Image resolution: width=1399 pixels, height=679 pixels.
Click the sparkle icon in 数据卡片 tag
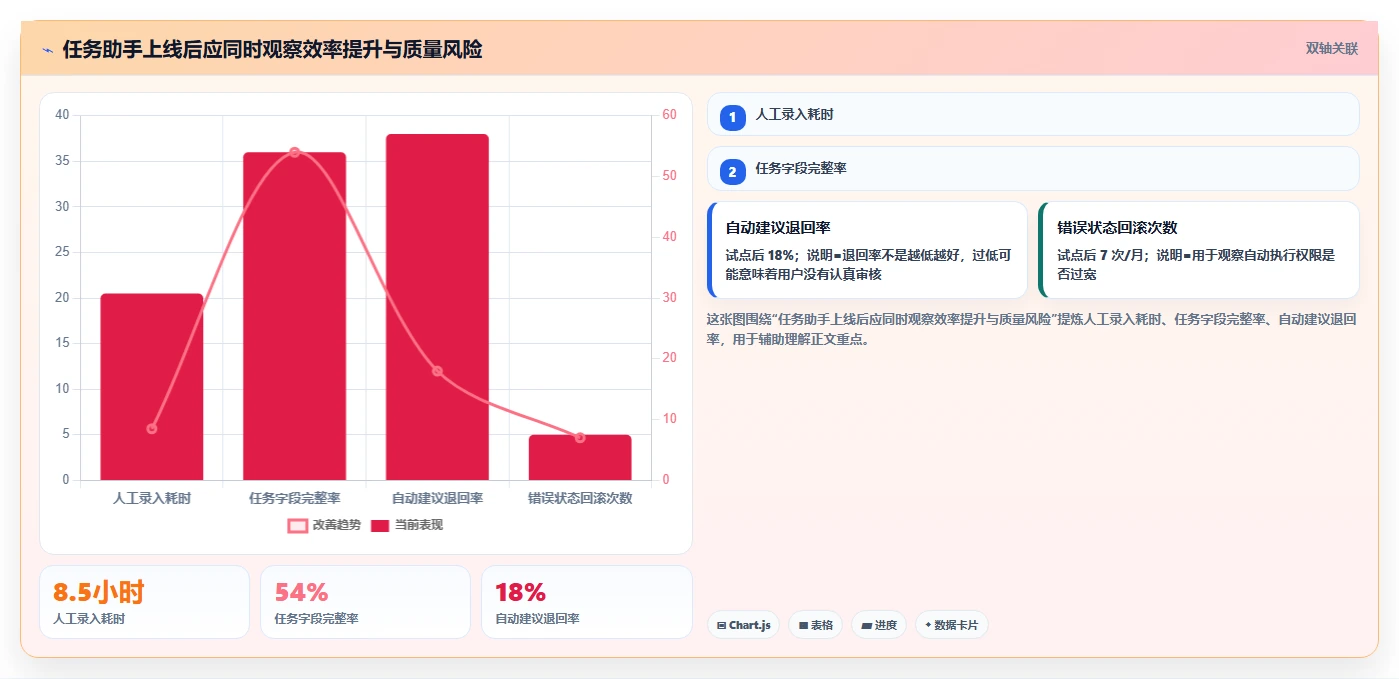(x=928, y=625)
